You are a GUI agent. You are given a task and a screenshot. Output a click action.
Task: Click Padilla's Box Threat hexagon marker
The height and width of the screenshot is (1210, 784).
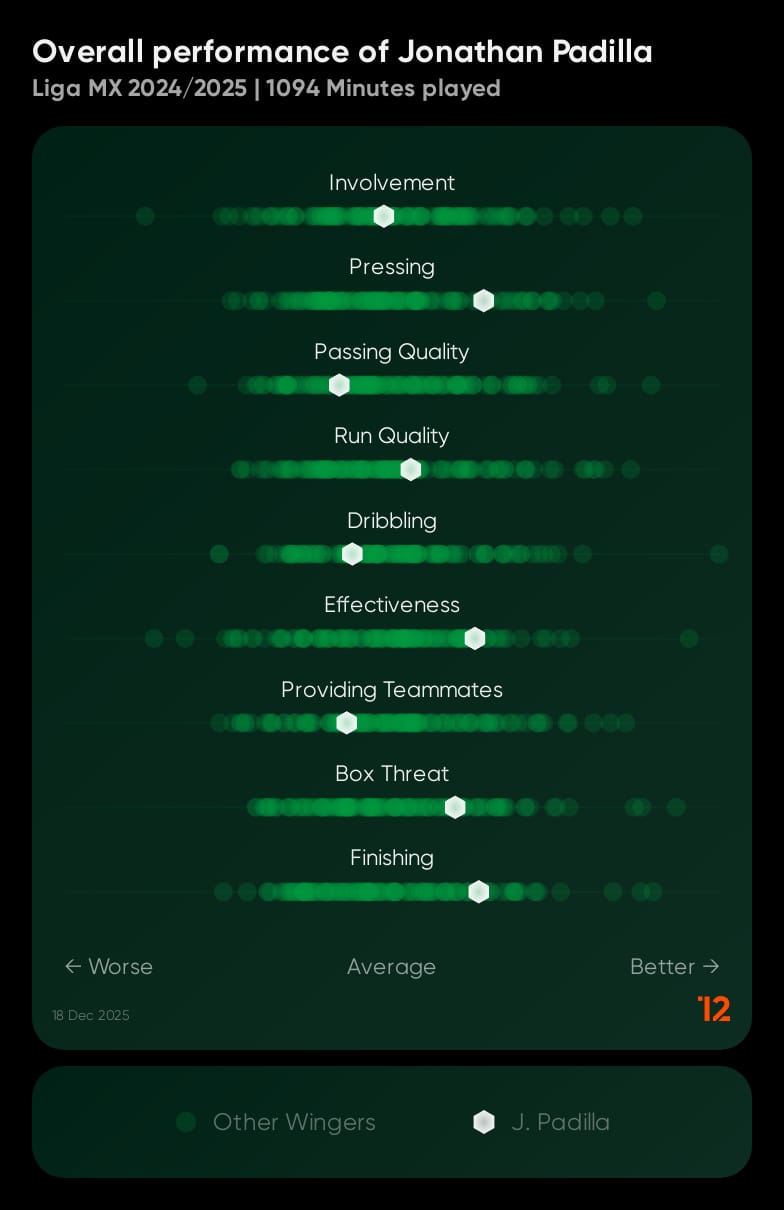point(455,807)
